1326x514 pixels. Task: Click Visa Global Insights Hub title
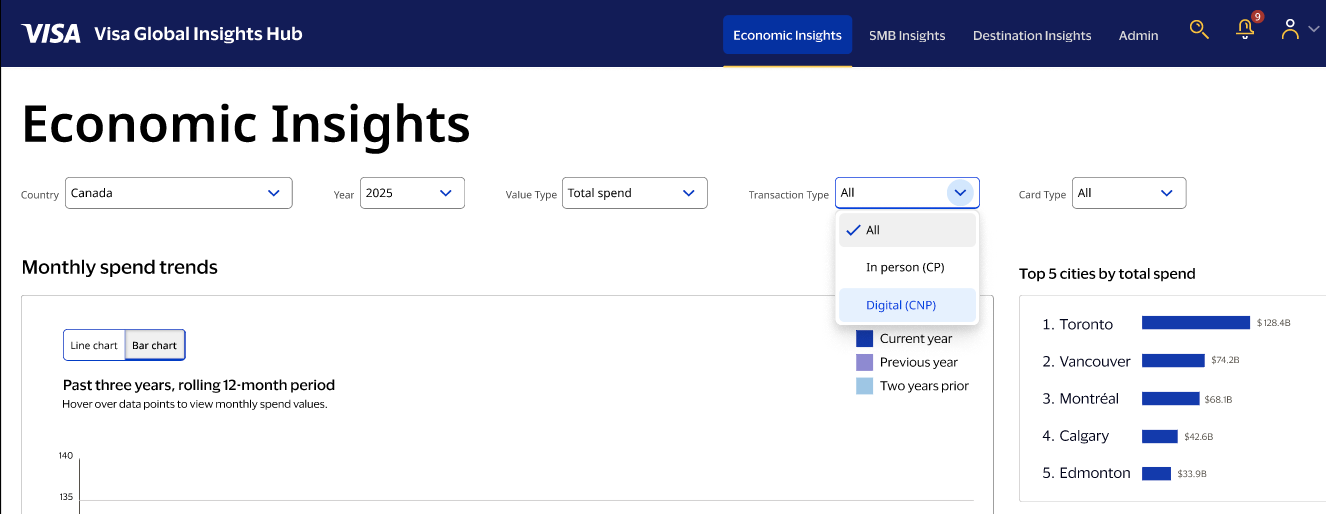198,34
